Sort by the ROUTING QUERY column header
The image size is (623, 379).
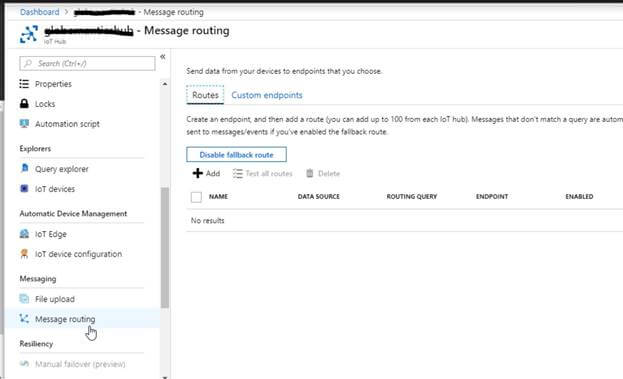point(412,196)
